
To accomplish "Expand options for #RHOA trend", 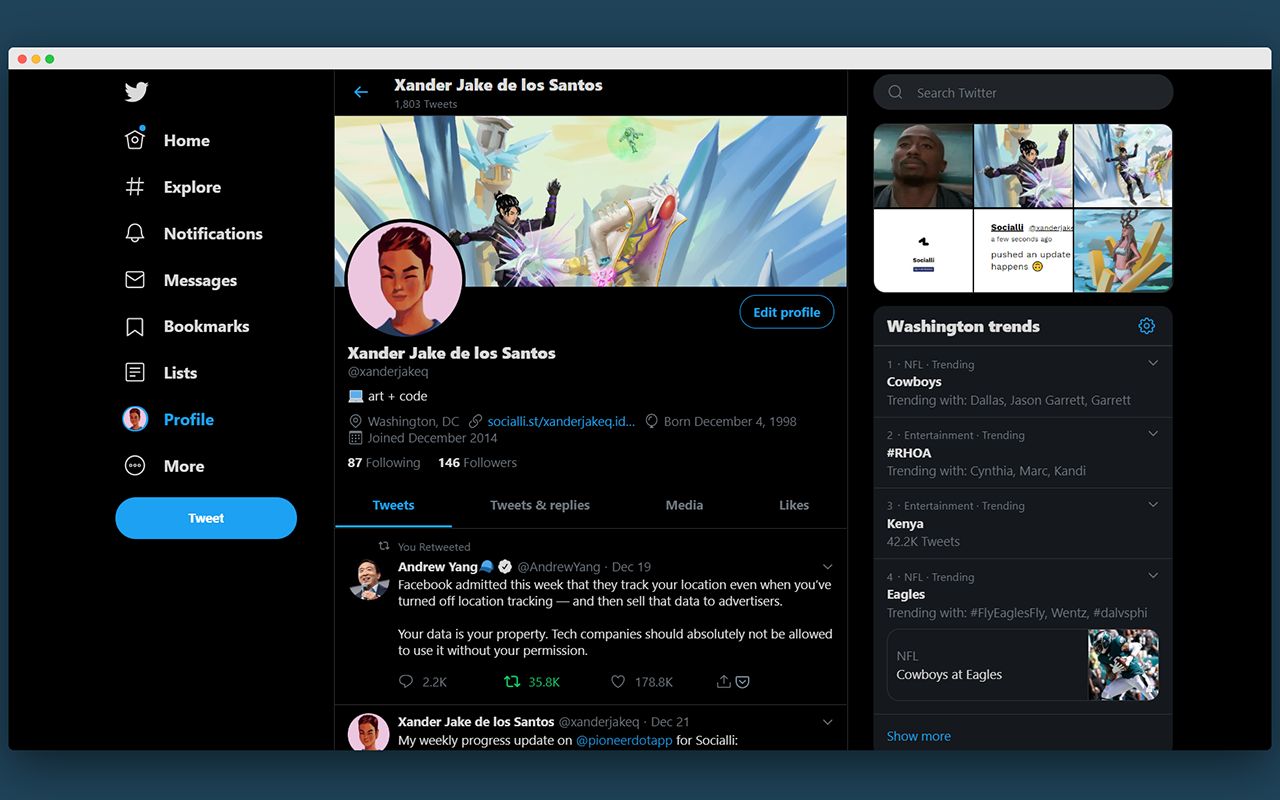I will [1153, 434].
